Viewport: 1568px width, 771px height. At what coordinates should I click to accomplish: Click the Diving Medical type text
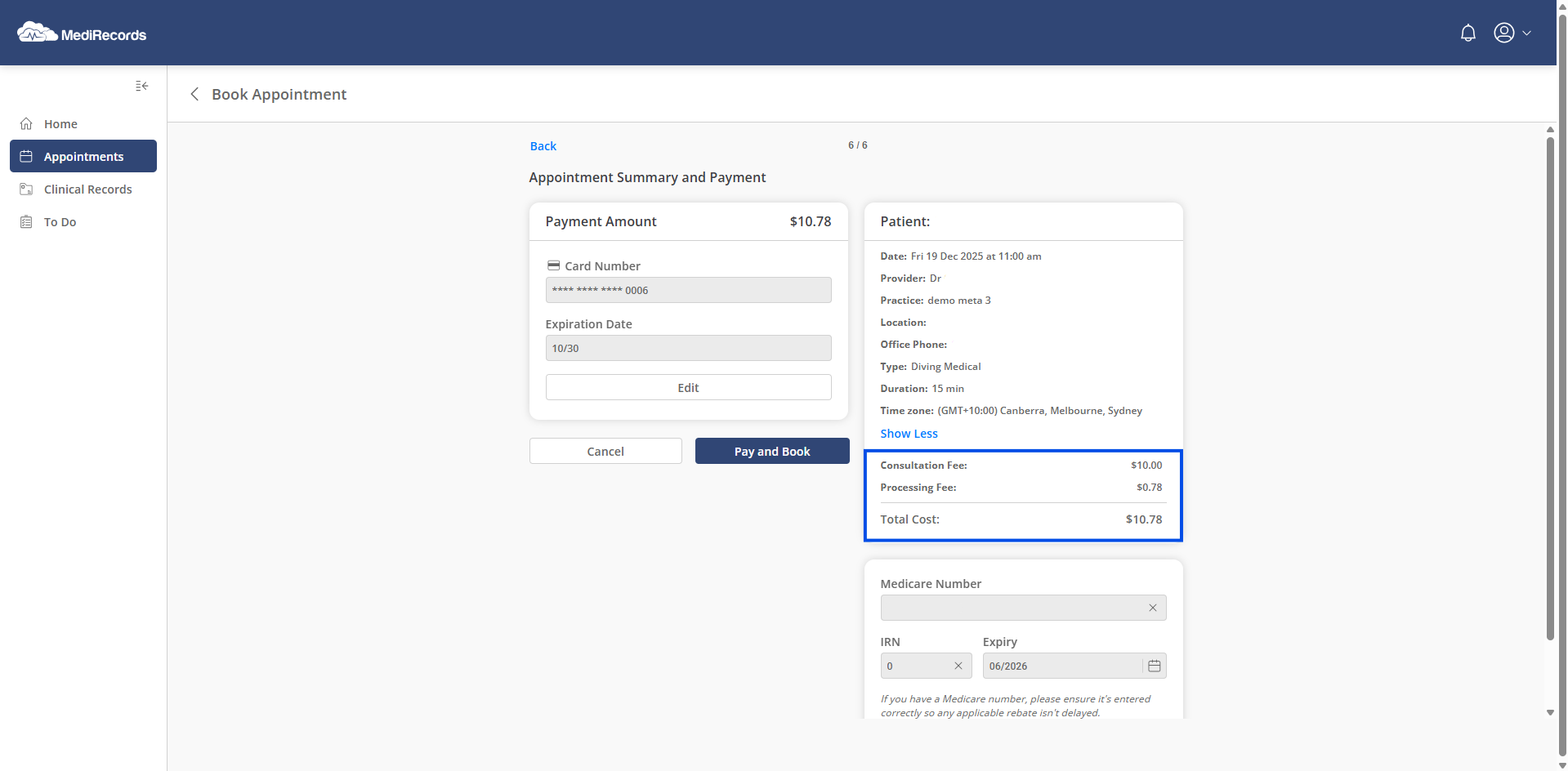tap(945, 367)
